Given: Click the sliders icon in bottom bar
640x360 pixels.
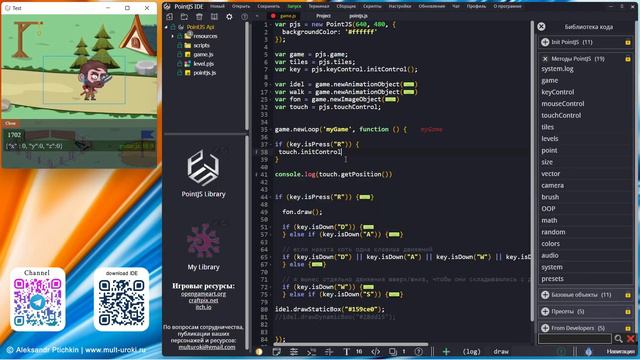Looking at the screenshot, I should 293,351.
